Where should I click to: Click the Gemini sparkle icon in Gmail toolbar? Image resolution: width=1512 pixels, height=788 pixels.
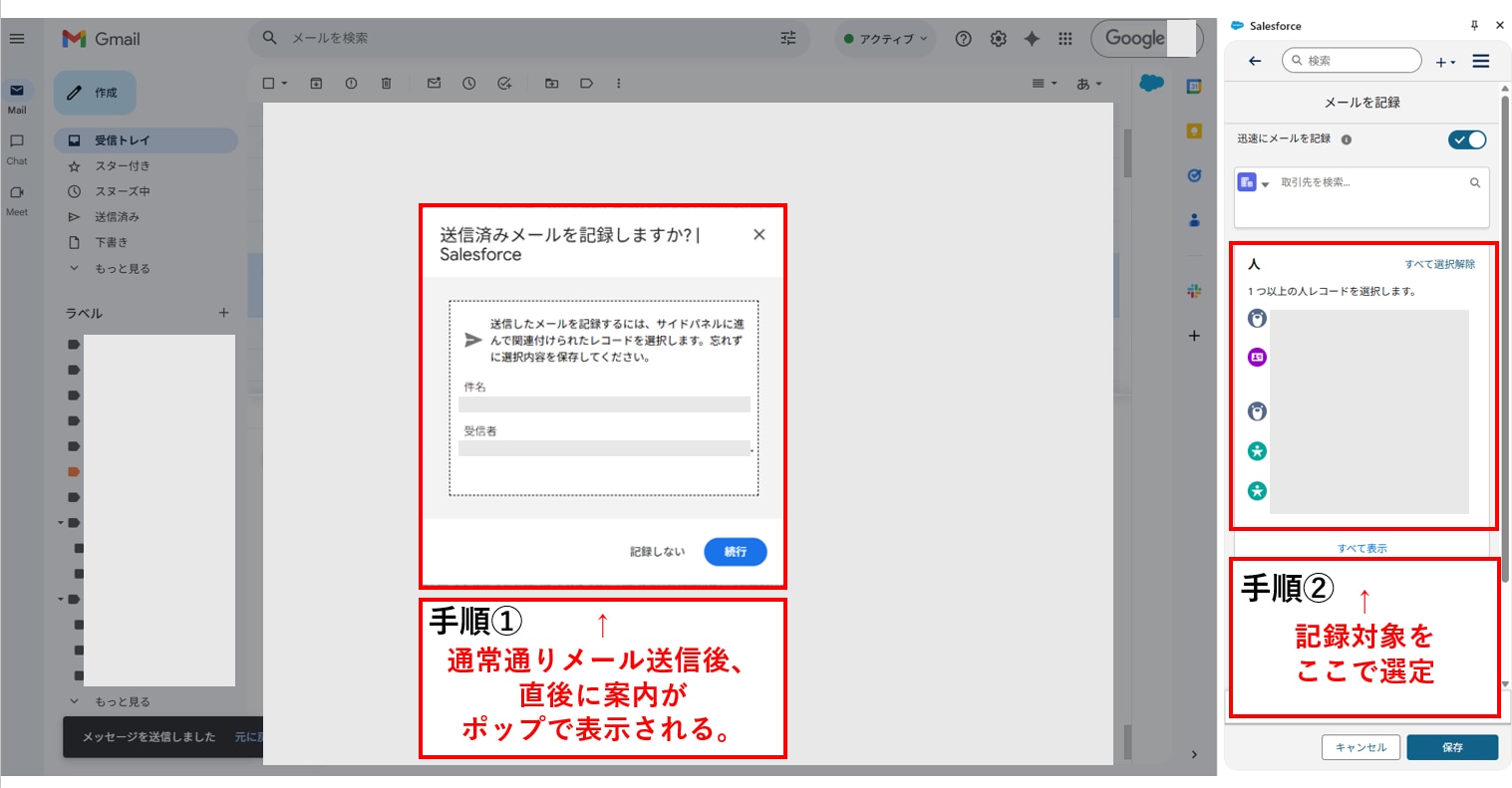tap(1032, 38)
